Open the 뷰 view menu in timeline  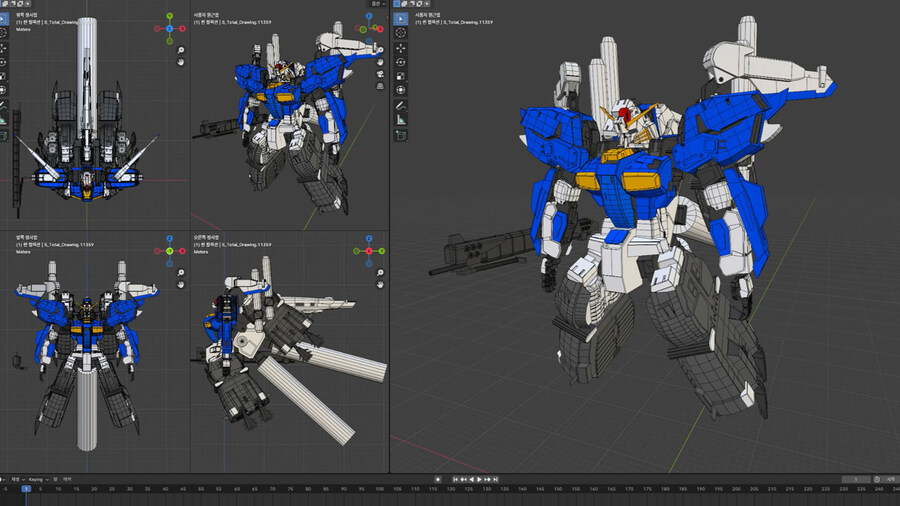[x=55, y=479]
